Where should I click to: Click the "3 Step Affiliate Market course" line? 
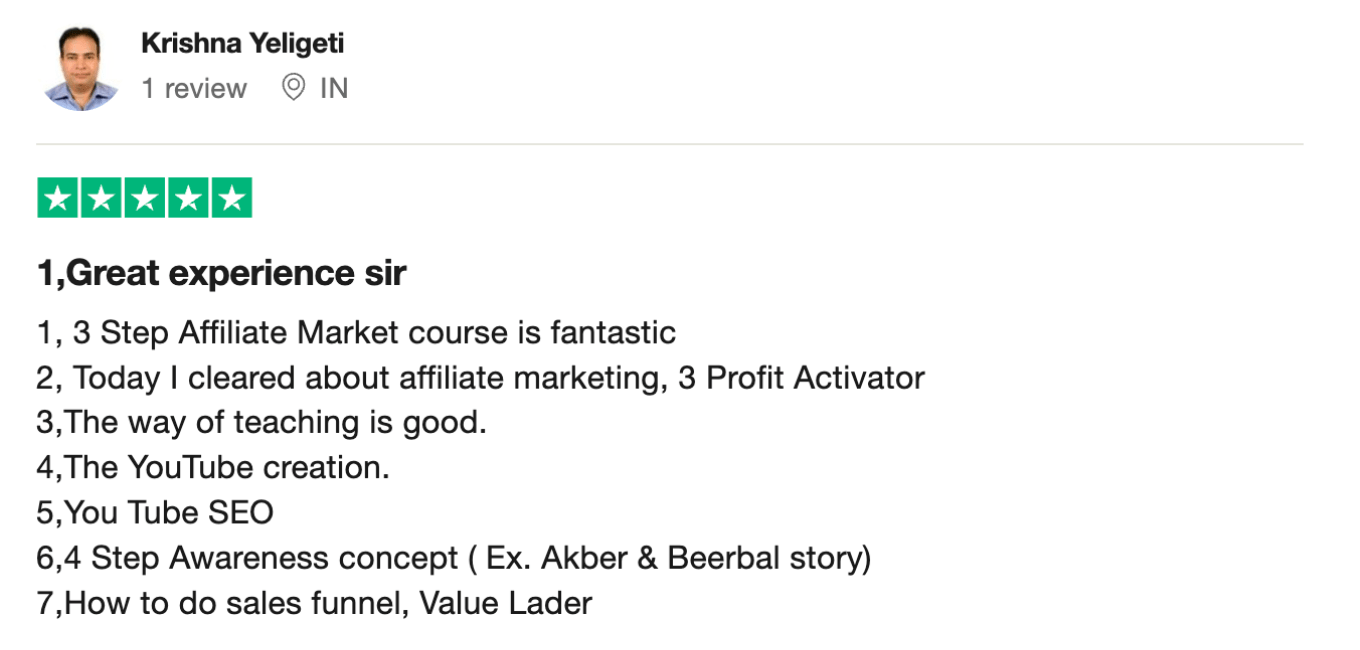tap(356, 332)
